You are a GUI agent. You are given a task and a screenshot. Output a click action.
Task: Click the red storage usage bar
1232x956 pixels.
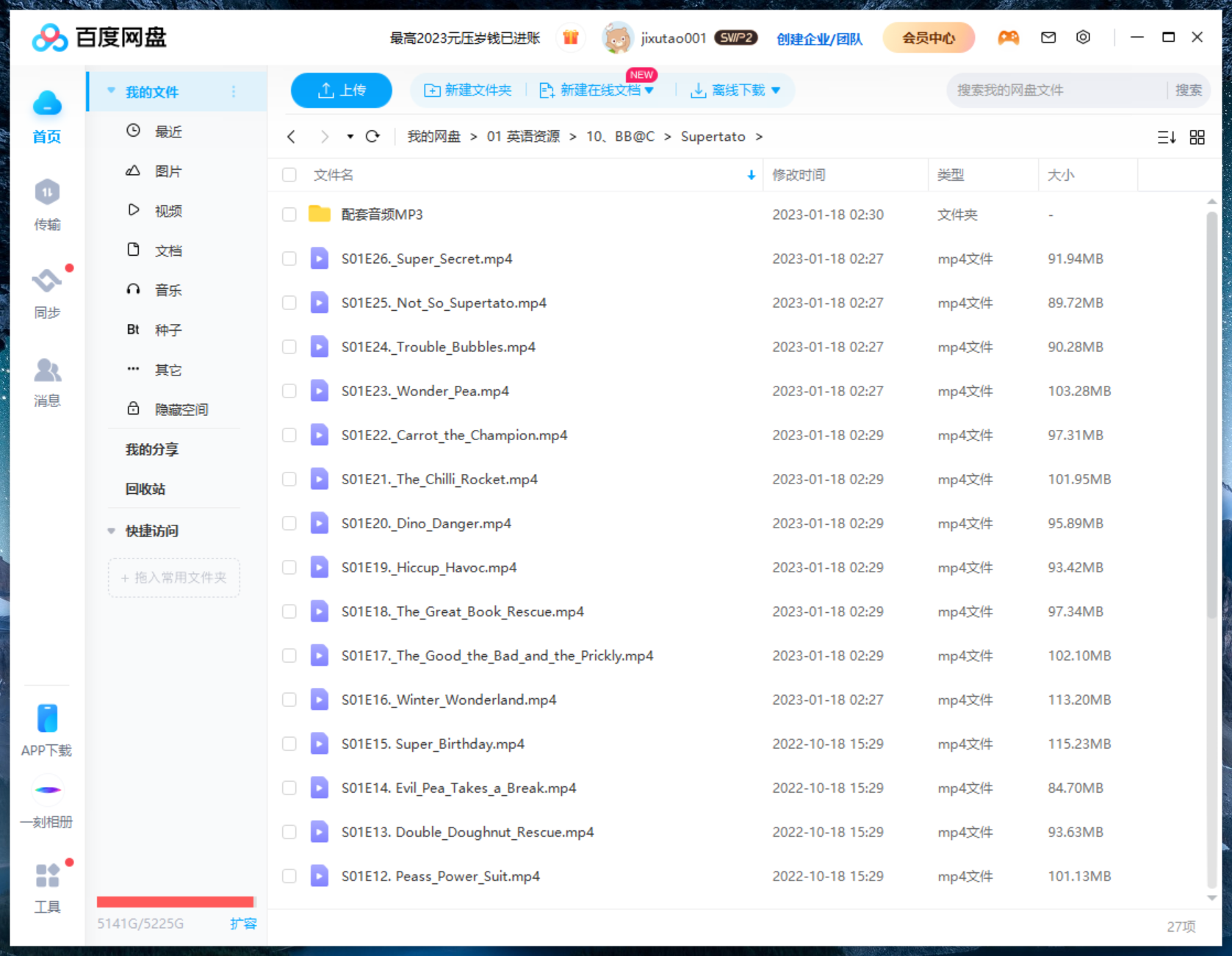pos(175,901)
